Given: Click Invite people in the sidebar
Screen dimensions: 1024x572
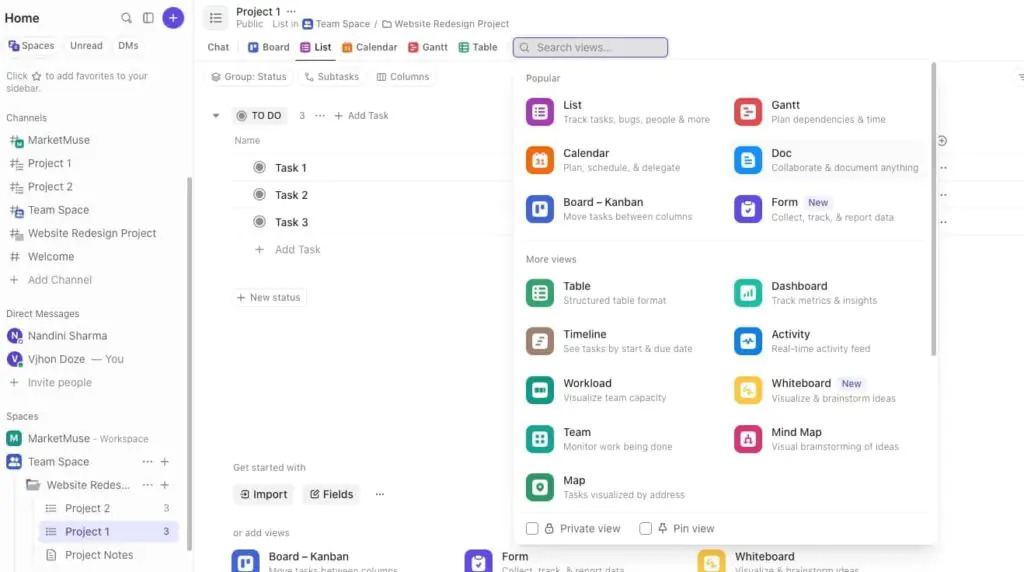Looking at the screenshot, I should click(59, 383).
